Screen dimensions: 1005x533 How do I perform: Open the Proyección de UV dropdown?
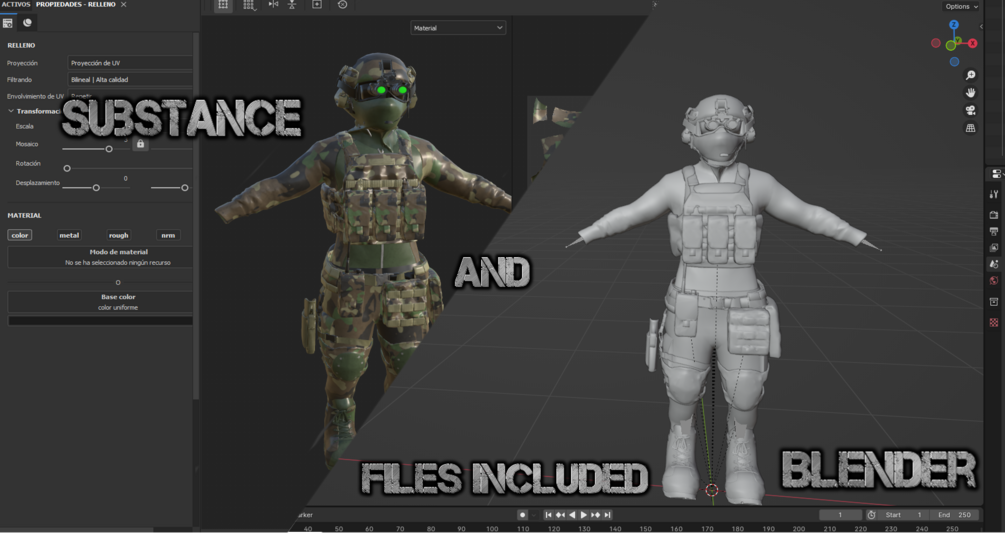[130, 63]
